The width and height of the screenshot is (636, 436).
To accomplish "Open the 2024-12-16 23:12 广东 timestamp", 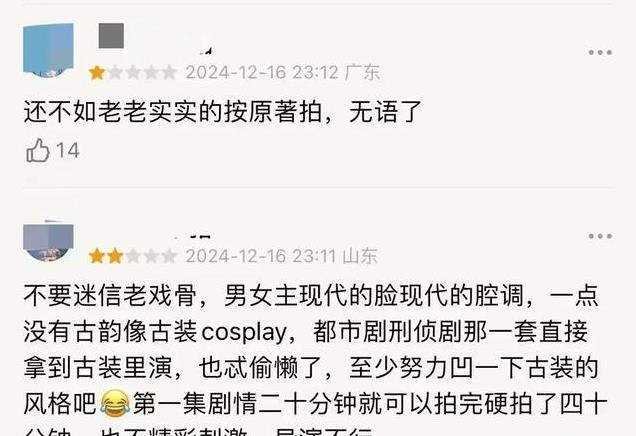I will (283, 73).
